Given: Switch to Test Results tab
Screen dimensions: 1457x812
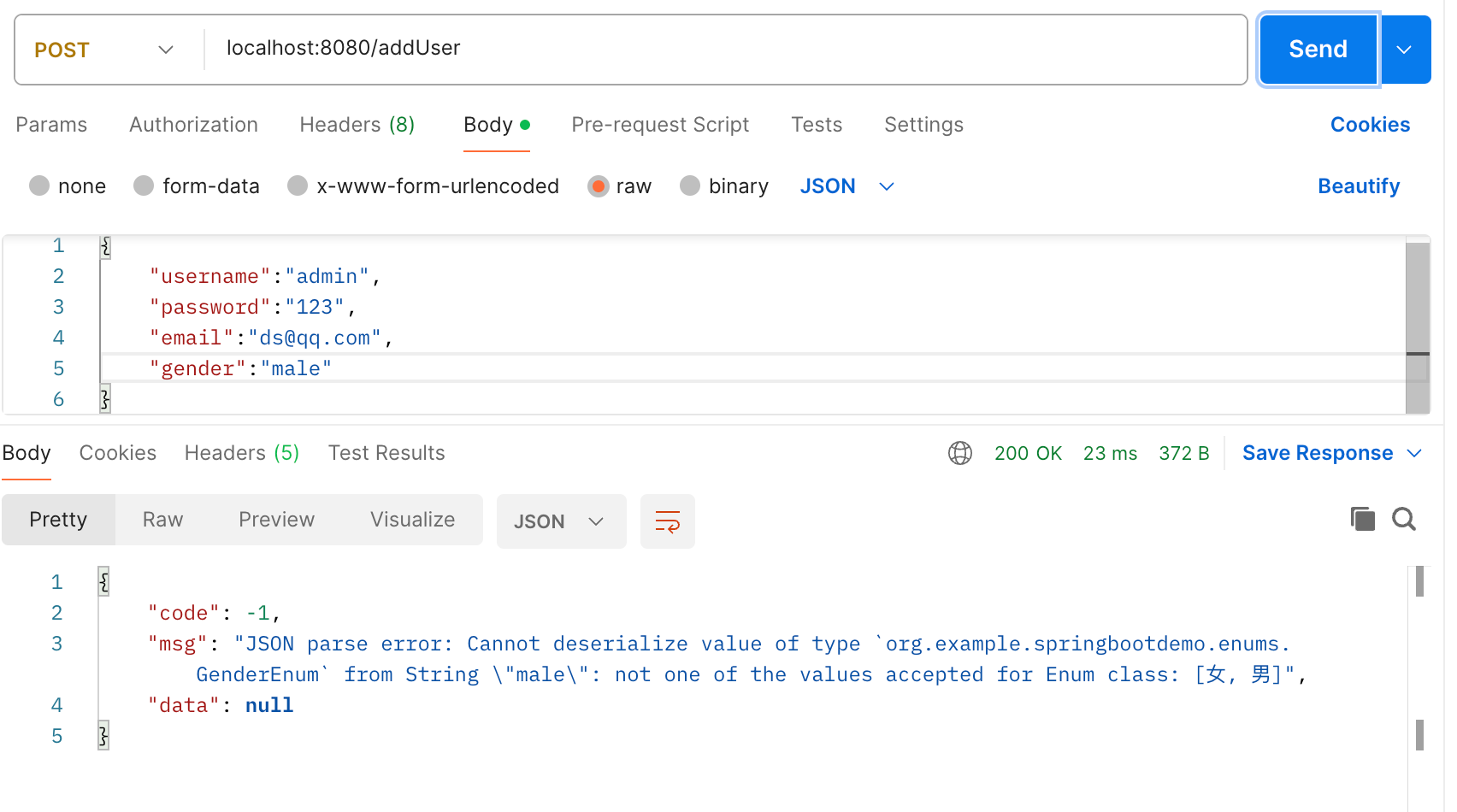Looking at the screenshot, I should 386,453.
